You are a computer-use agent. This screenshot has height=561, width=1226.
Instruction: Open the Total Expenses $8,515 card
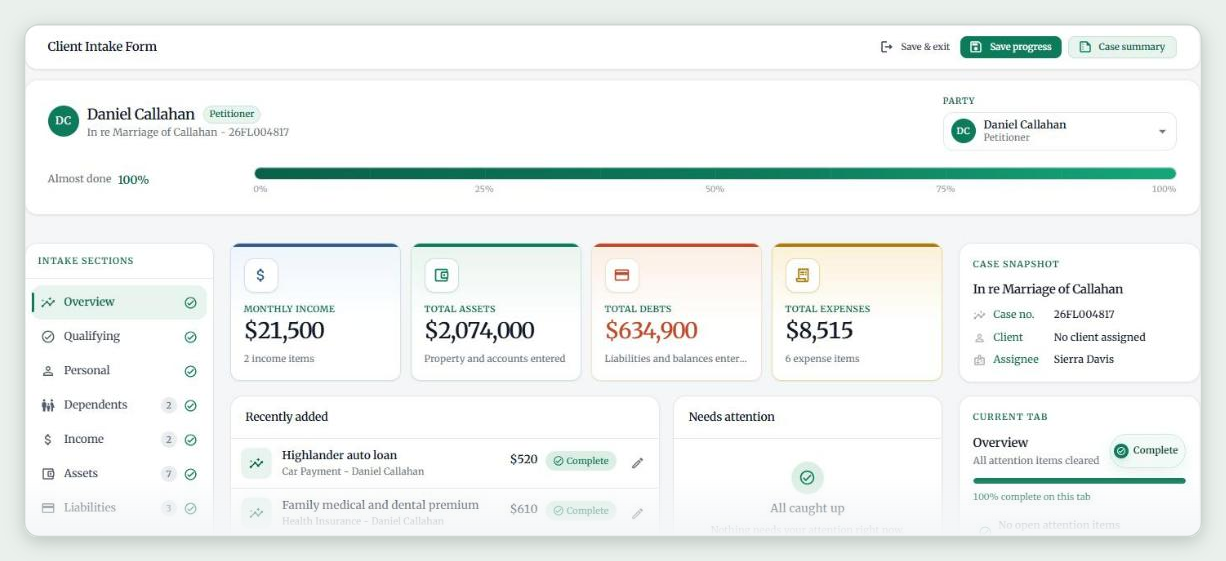coord(857,312)
